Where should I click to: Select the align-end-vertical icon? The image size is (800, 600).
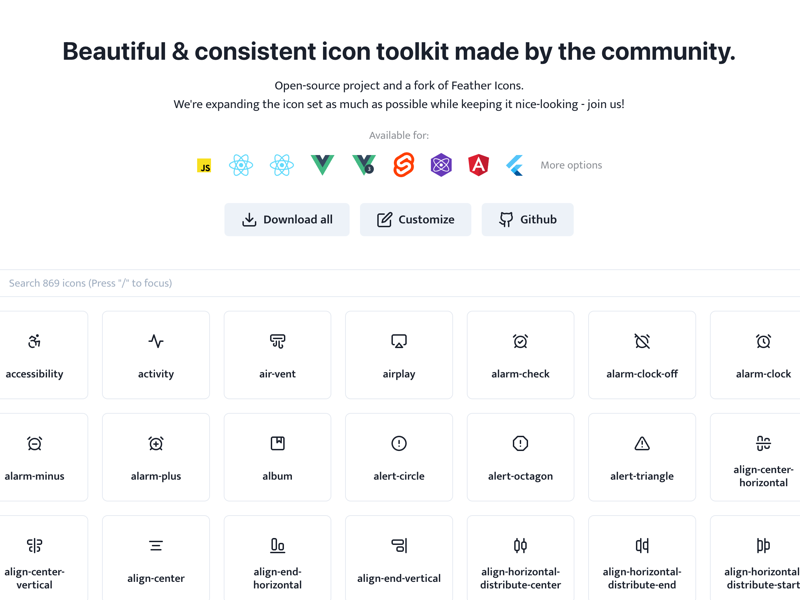tap(399, 557)
